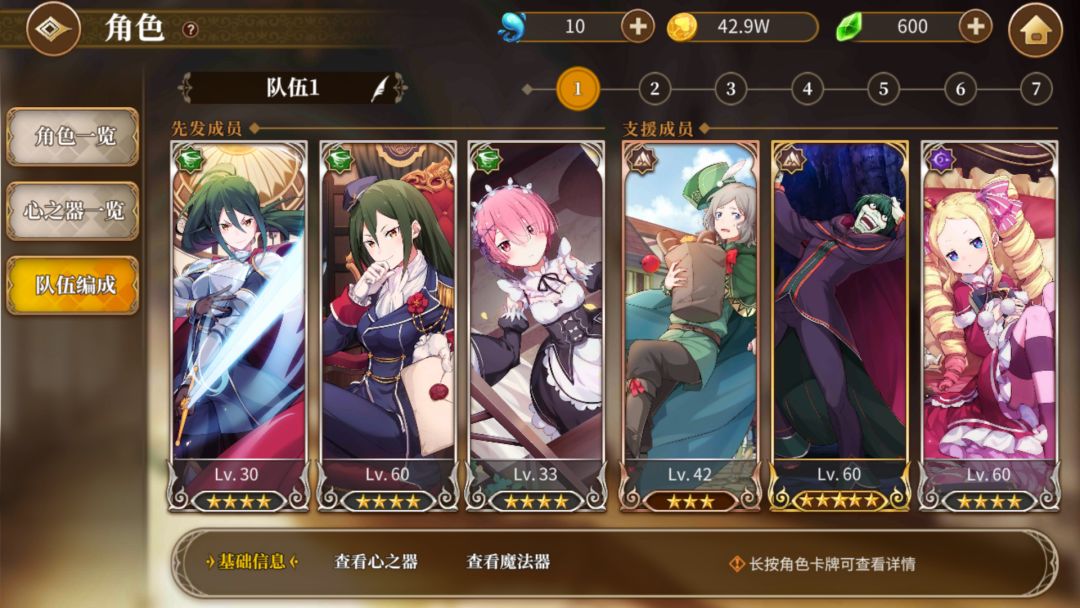Select team slot number 7
The height and width of the screenshot is (608, 1080).
1036,88
